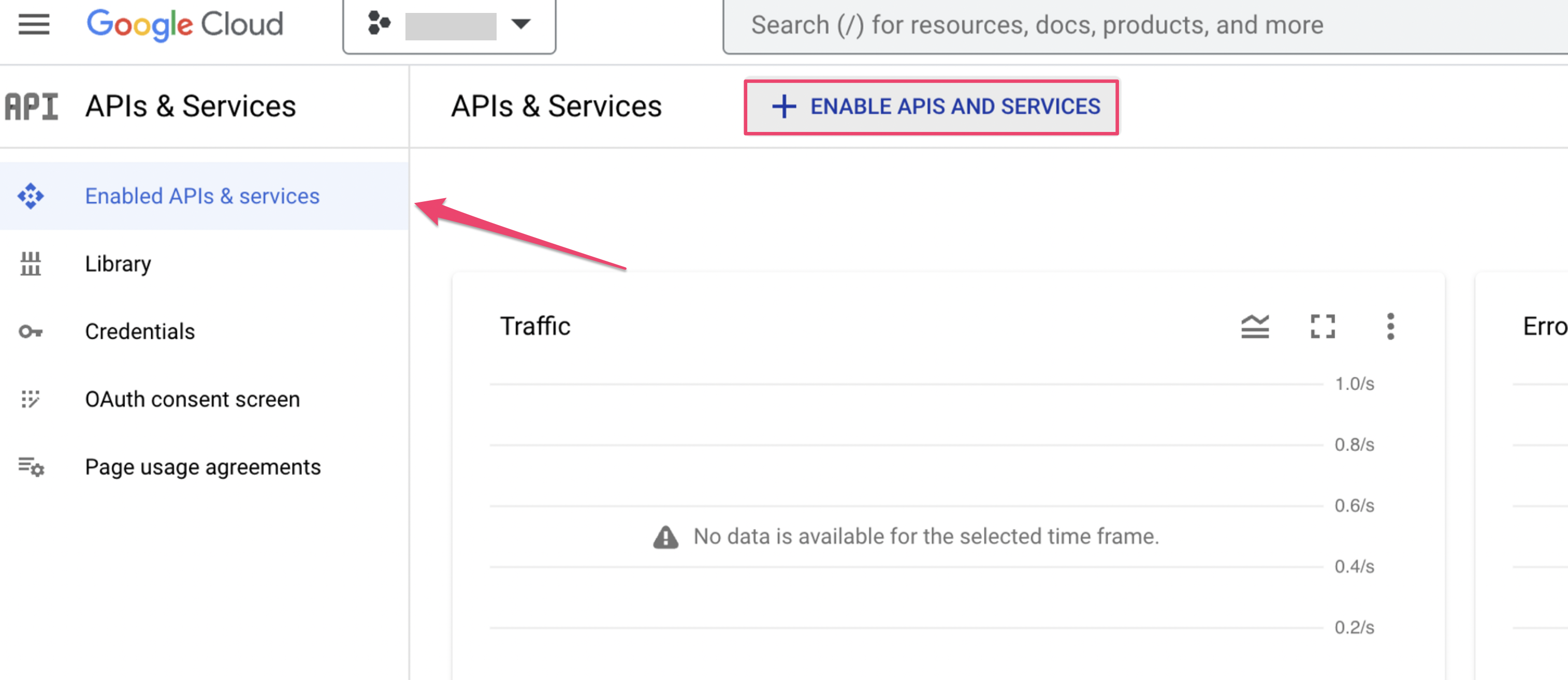Screen dimensions: 1568x680
Task: Click the redacted project name
Action: (451, 26)
